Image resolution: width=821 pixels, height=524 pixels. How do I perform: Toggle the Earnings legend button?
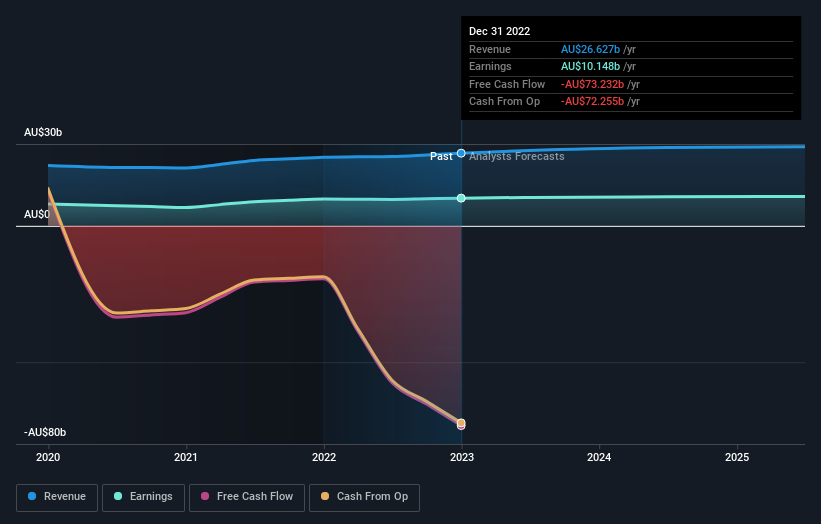coord(143,497)
